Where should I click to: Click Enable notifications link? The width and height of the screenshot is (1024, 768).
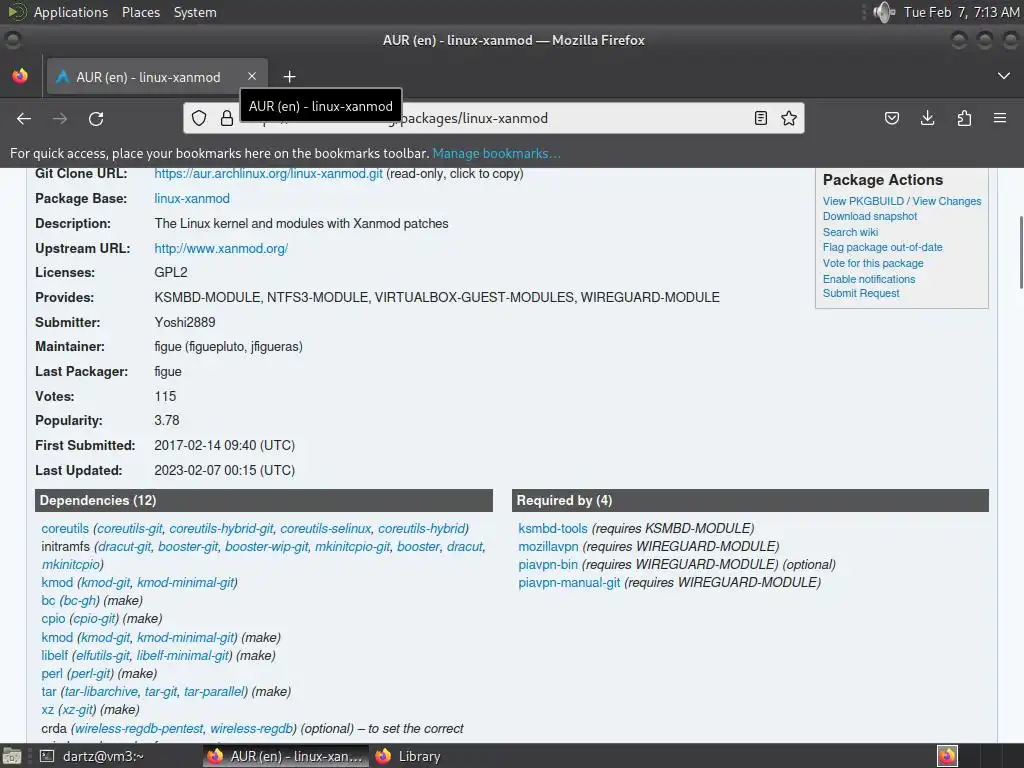tap(869, 279)
